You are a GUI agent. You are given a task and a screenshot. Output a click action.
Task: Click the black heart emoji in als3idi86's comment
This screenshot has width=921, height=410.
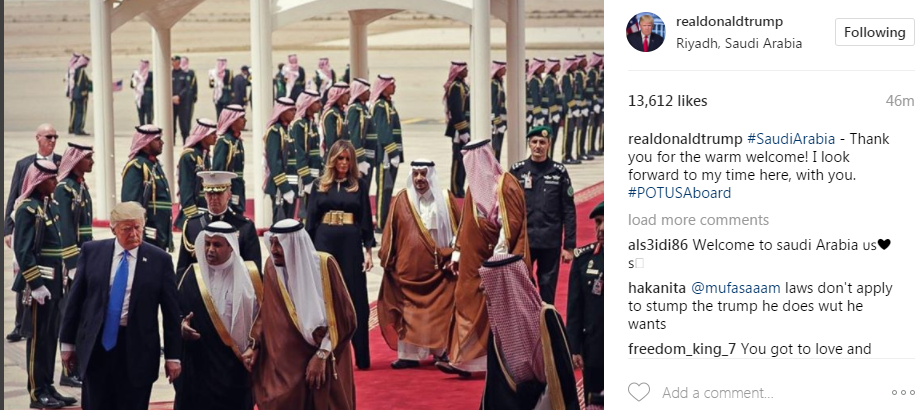(x=884, y=244)
